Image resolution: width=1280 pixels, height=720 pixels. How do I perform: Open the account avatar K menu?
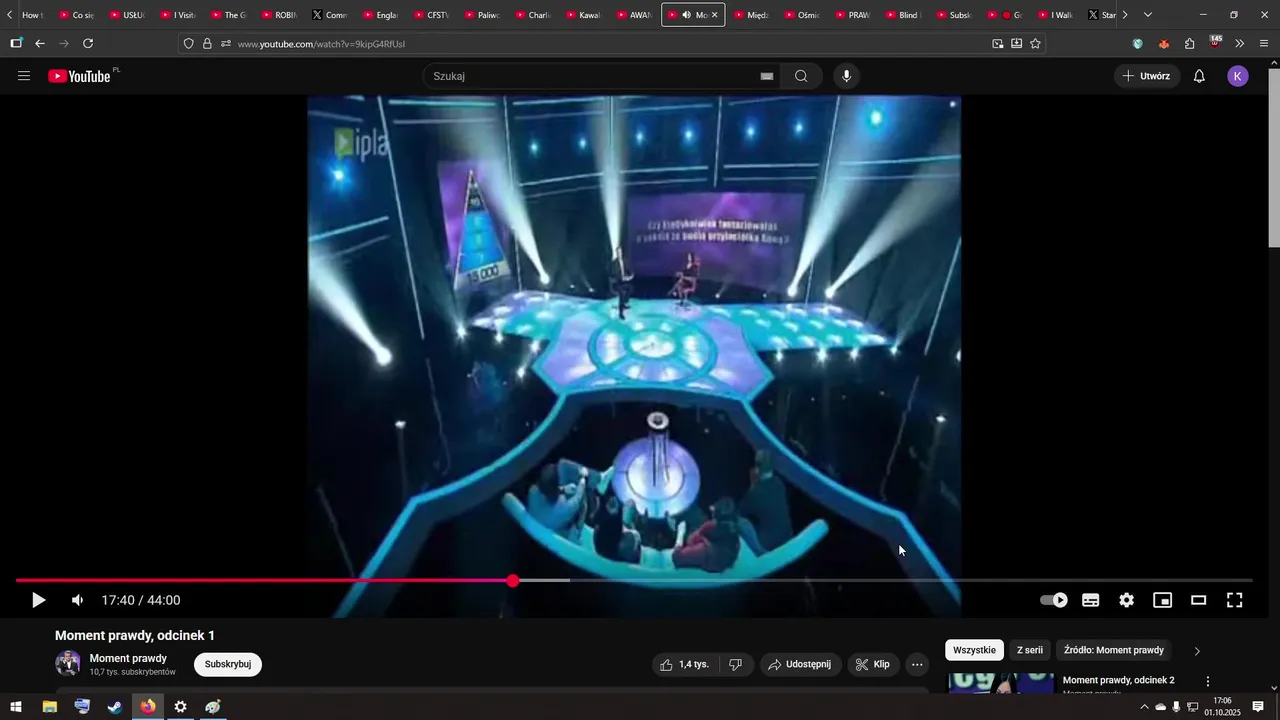pyautogui.click(x=1238, y=76)
